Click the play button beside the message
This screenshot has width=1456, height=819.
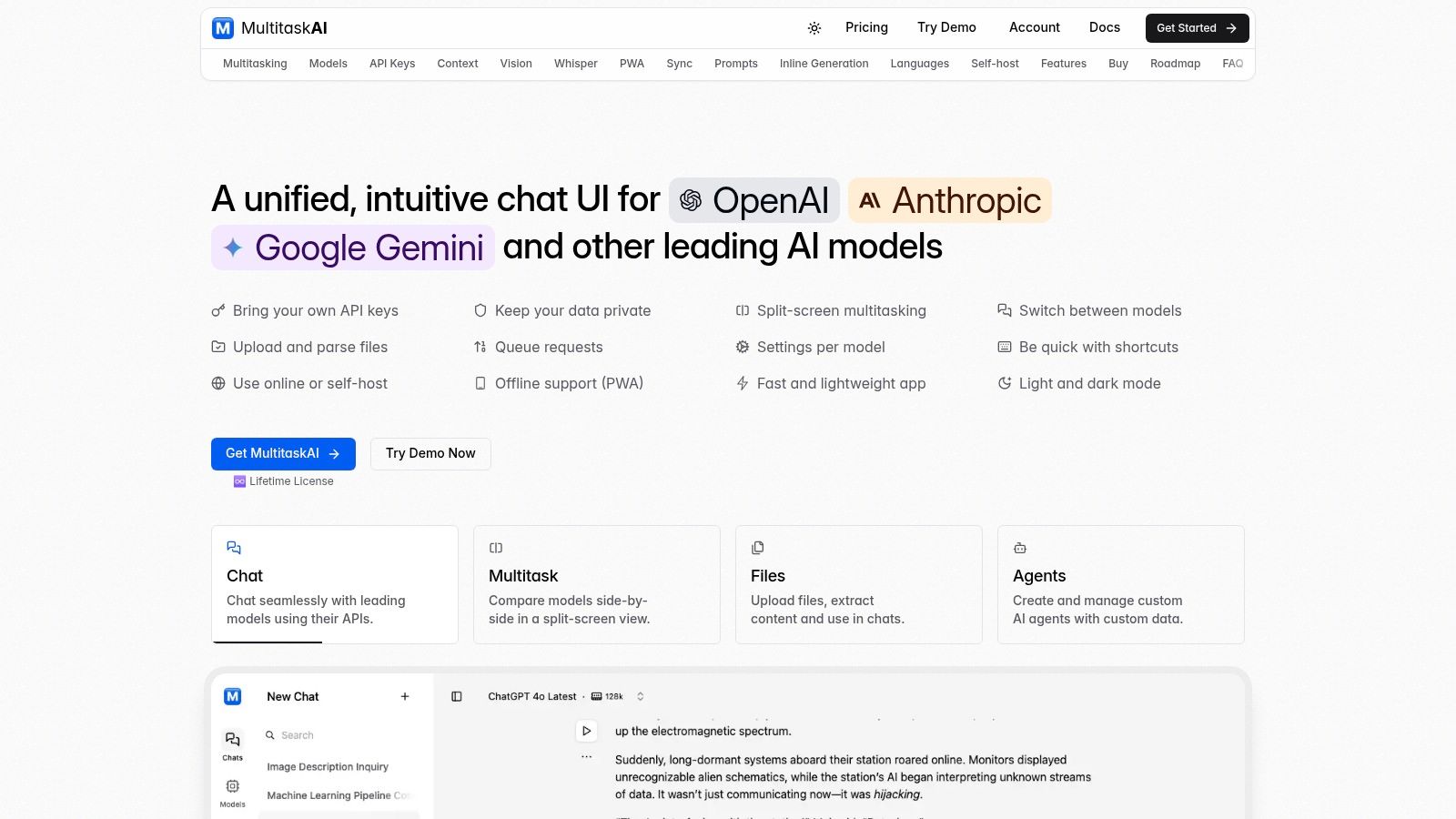tap(587, 731)
